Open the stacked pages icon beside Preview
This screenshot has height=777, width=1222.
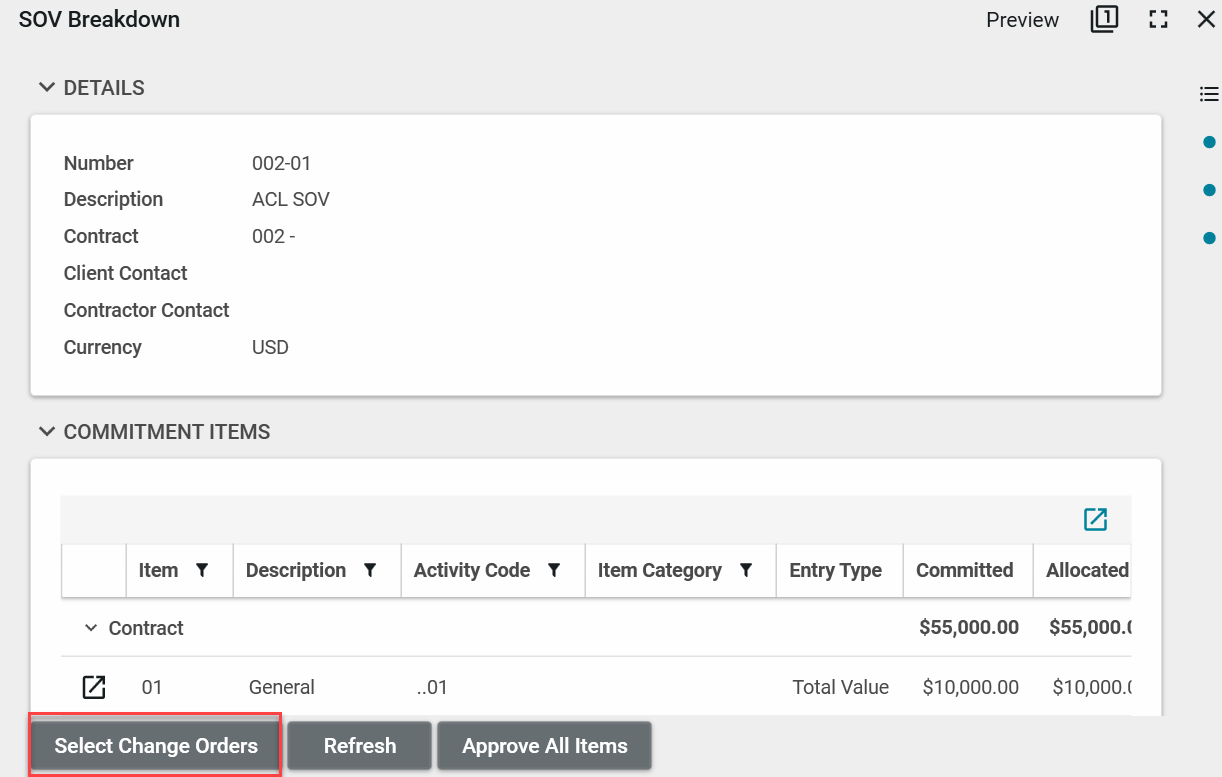tap(1104, 20)
